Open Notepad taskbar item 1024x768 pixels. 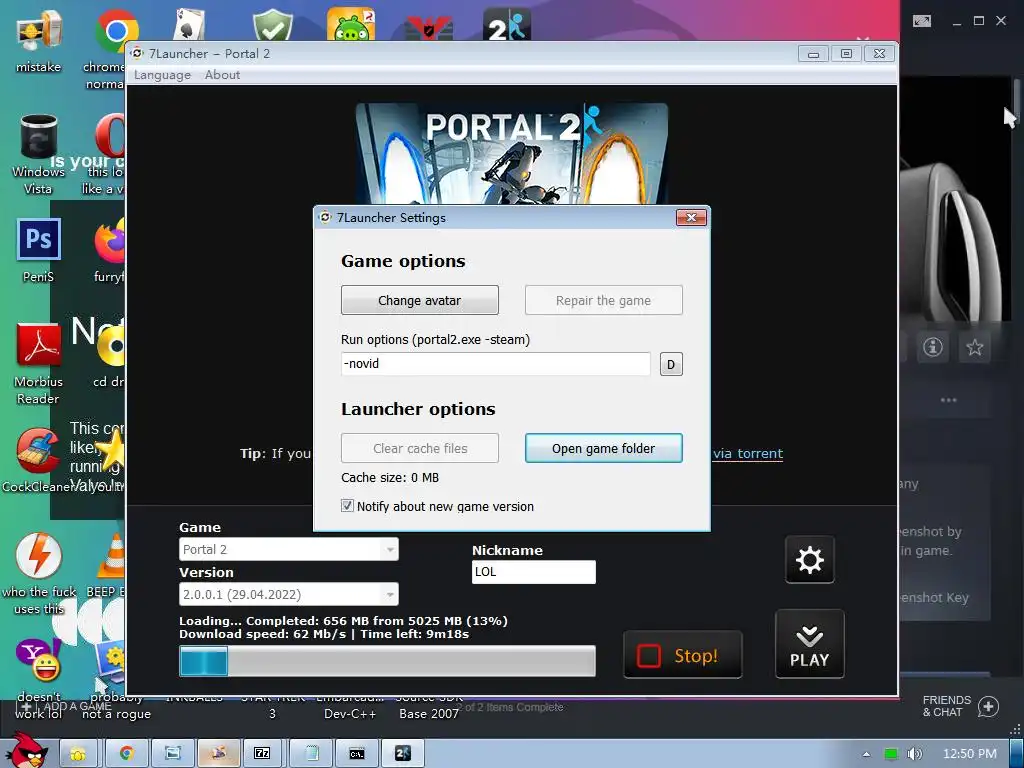click(311, 754)
